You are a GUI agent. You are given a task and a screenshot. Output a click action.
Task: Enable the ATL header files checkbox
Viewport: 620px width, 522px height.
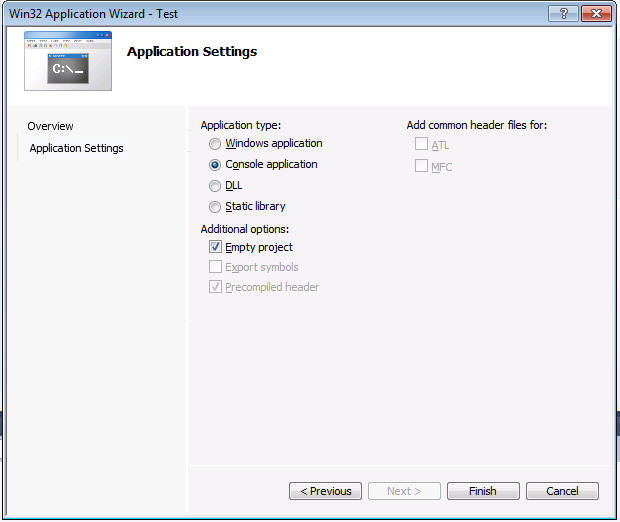tap(421, 144)
